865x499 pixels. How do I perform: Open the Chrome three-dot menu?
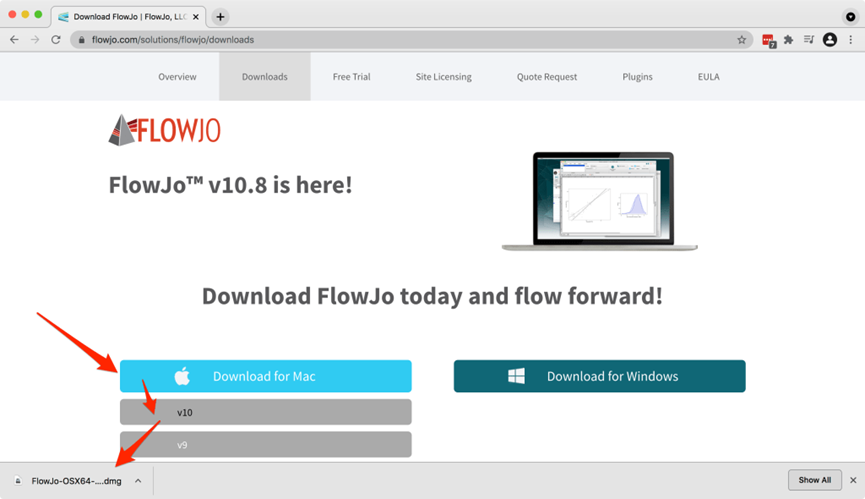851,40
